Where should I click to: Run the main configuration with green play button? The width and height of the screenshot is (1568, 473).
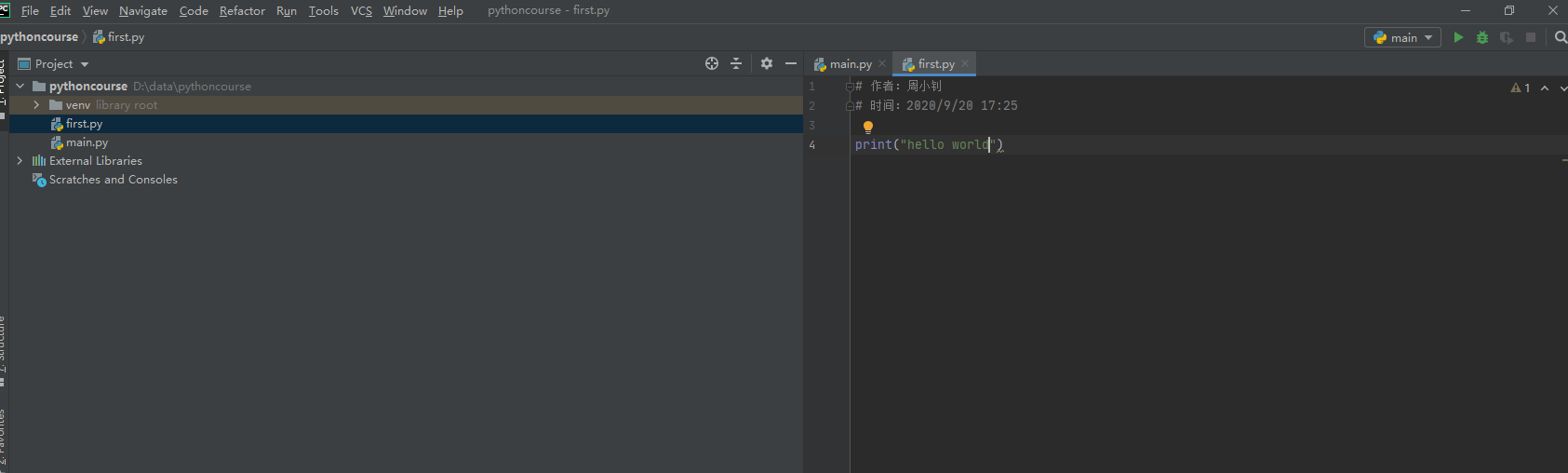click(1458, 37)
